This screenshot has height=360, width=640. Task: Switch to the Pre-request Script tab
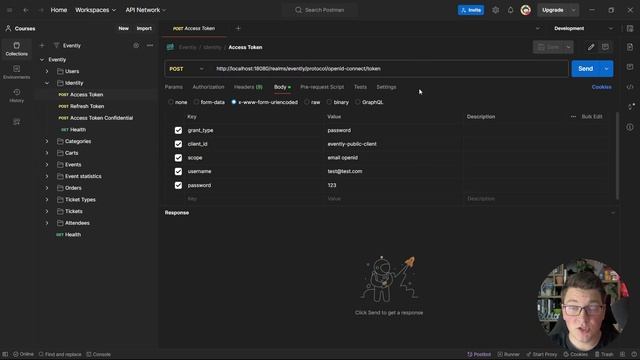(322, 87)
